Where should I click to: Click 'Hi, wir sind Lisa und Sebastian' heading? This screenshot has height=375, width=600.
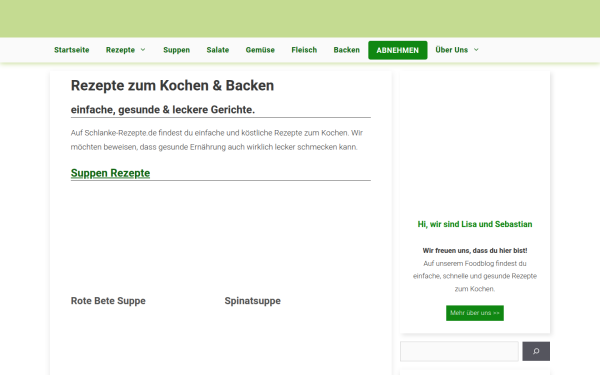[475, 224]
